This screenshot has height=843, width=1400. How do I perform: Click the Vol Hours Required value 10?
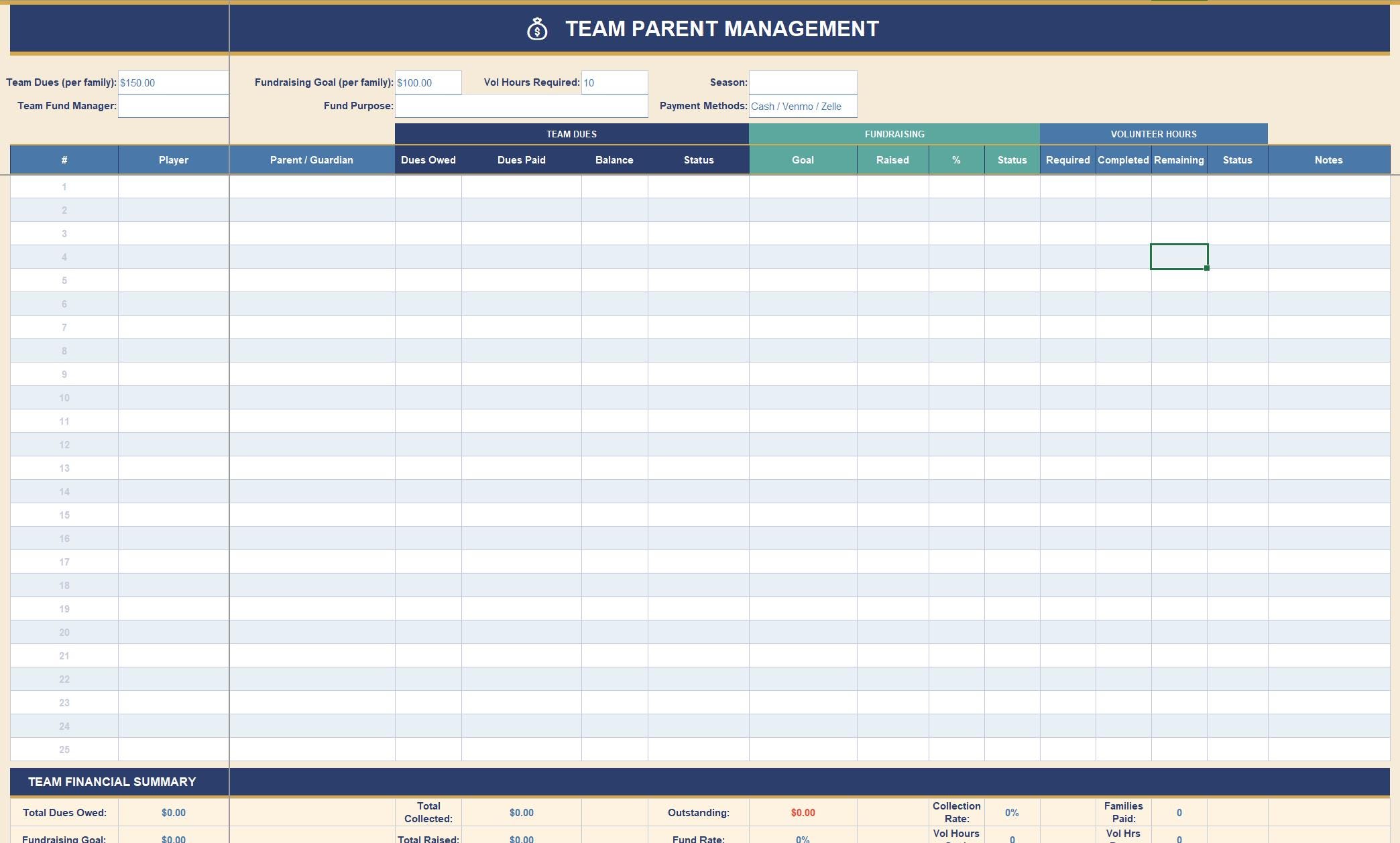pyautogui.click(x=615, y=82)
